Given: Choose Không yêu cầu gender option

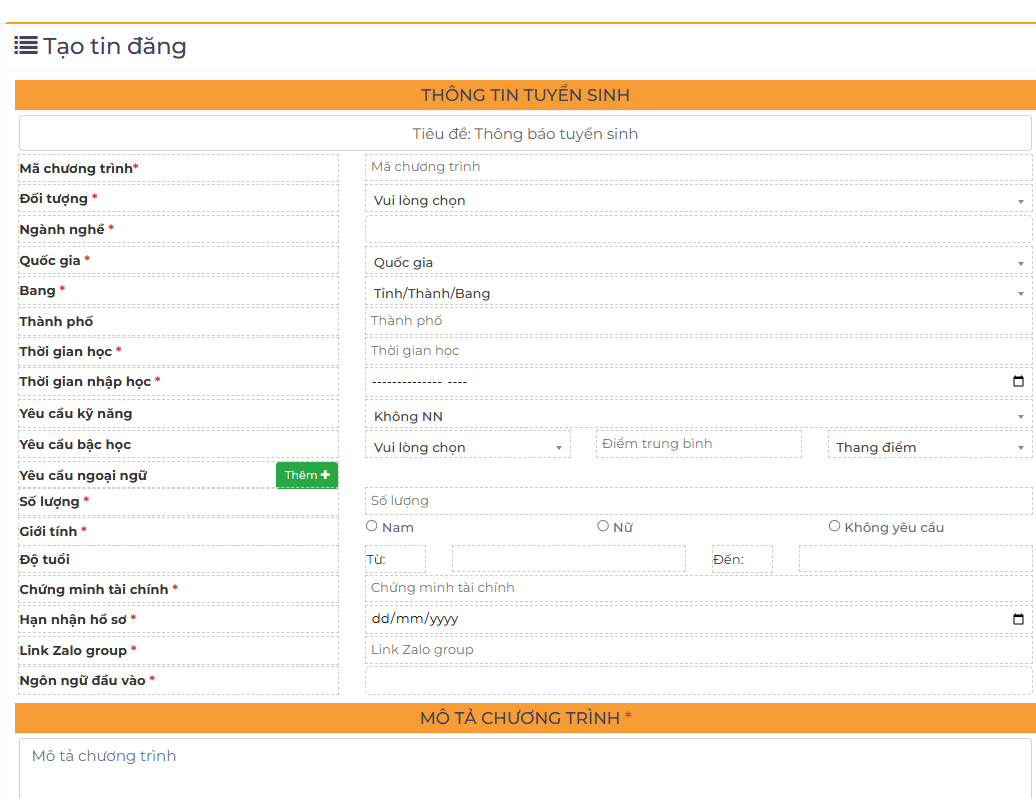Looking at the screenshot, I should click(835, 526).
